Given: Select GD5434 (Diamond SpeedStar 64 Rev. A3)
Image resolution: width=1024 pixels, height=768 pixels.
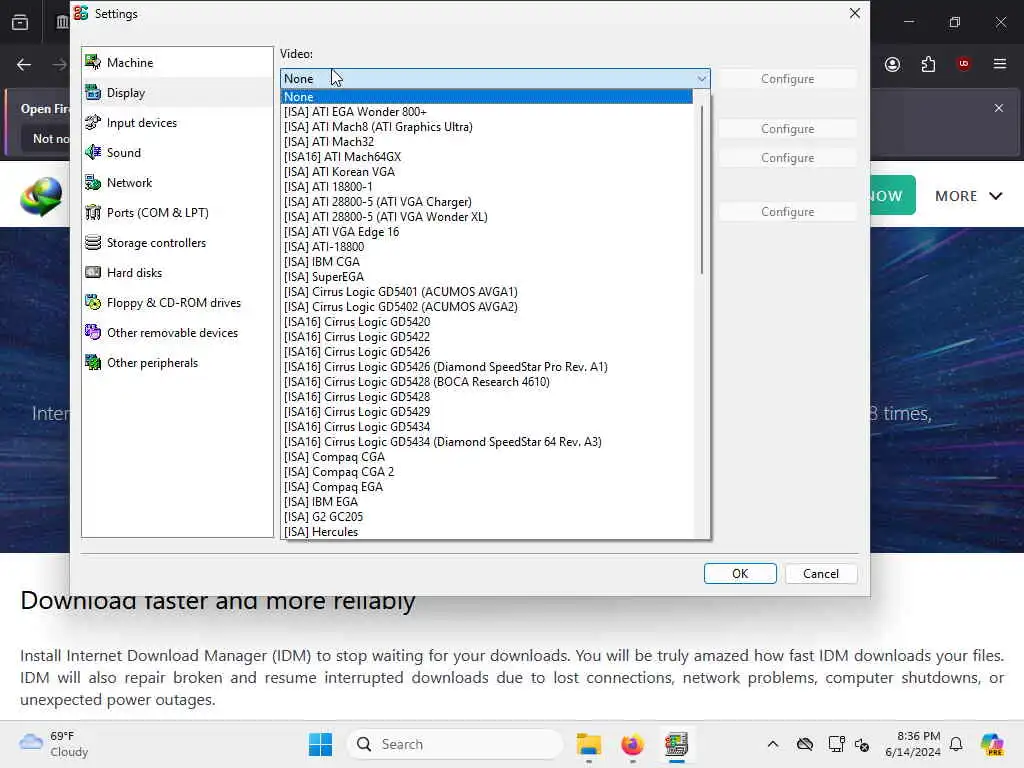Looking at the screenshot, I should (x=487, y=442).
